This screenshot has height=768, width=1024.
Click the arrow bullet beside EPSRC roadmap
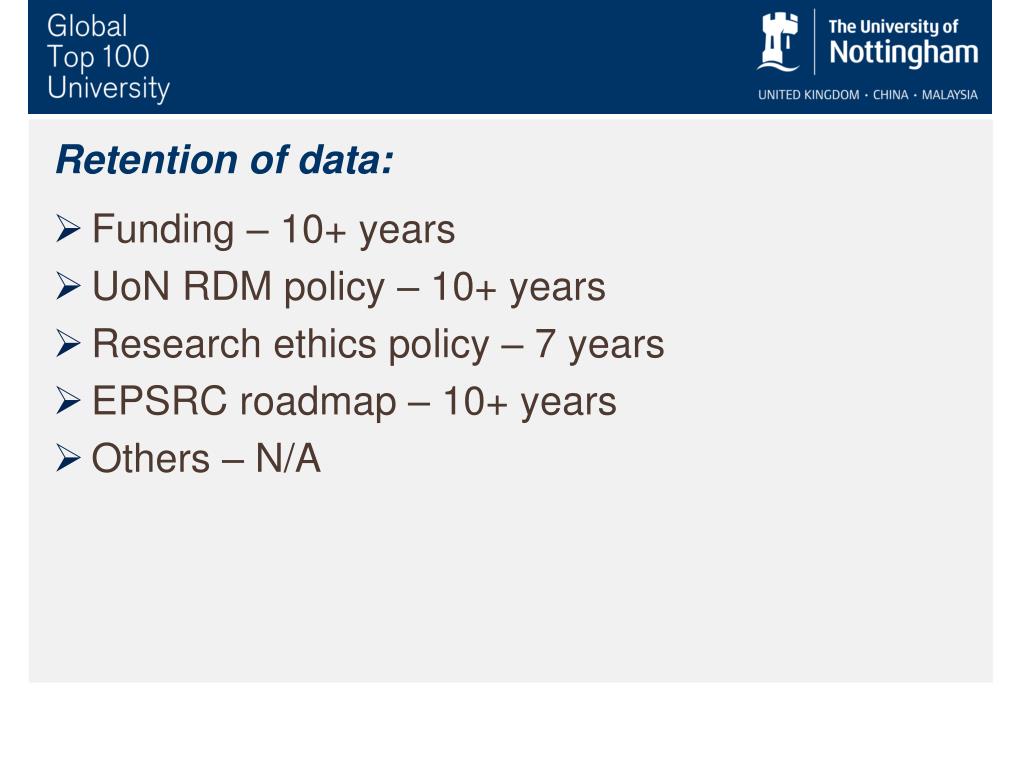pos(68,401)
